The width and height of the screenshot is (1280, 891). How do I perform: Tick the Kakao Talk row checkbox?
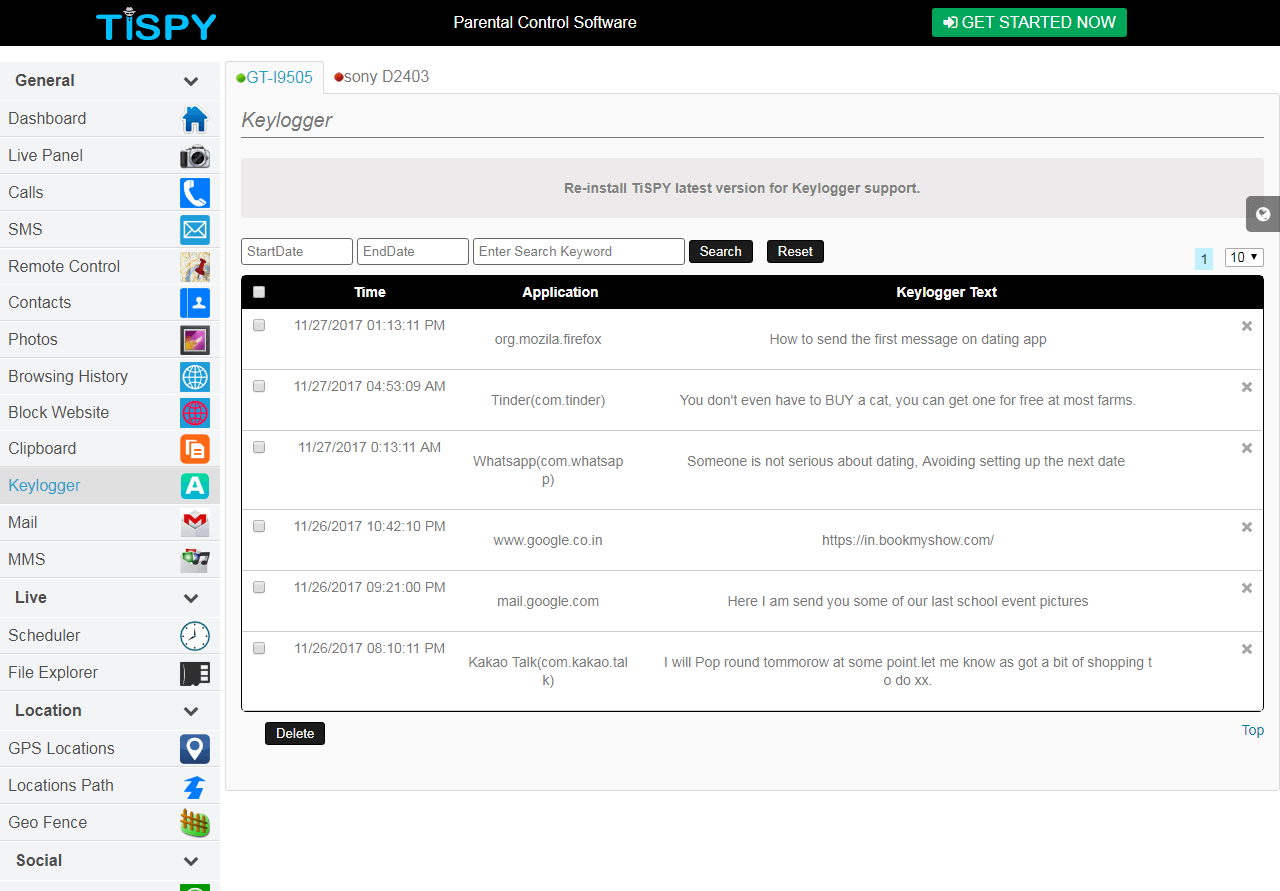pyautogui.click(x=259, y=648)
